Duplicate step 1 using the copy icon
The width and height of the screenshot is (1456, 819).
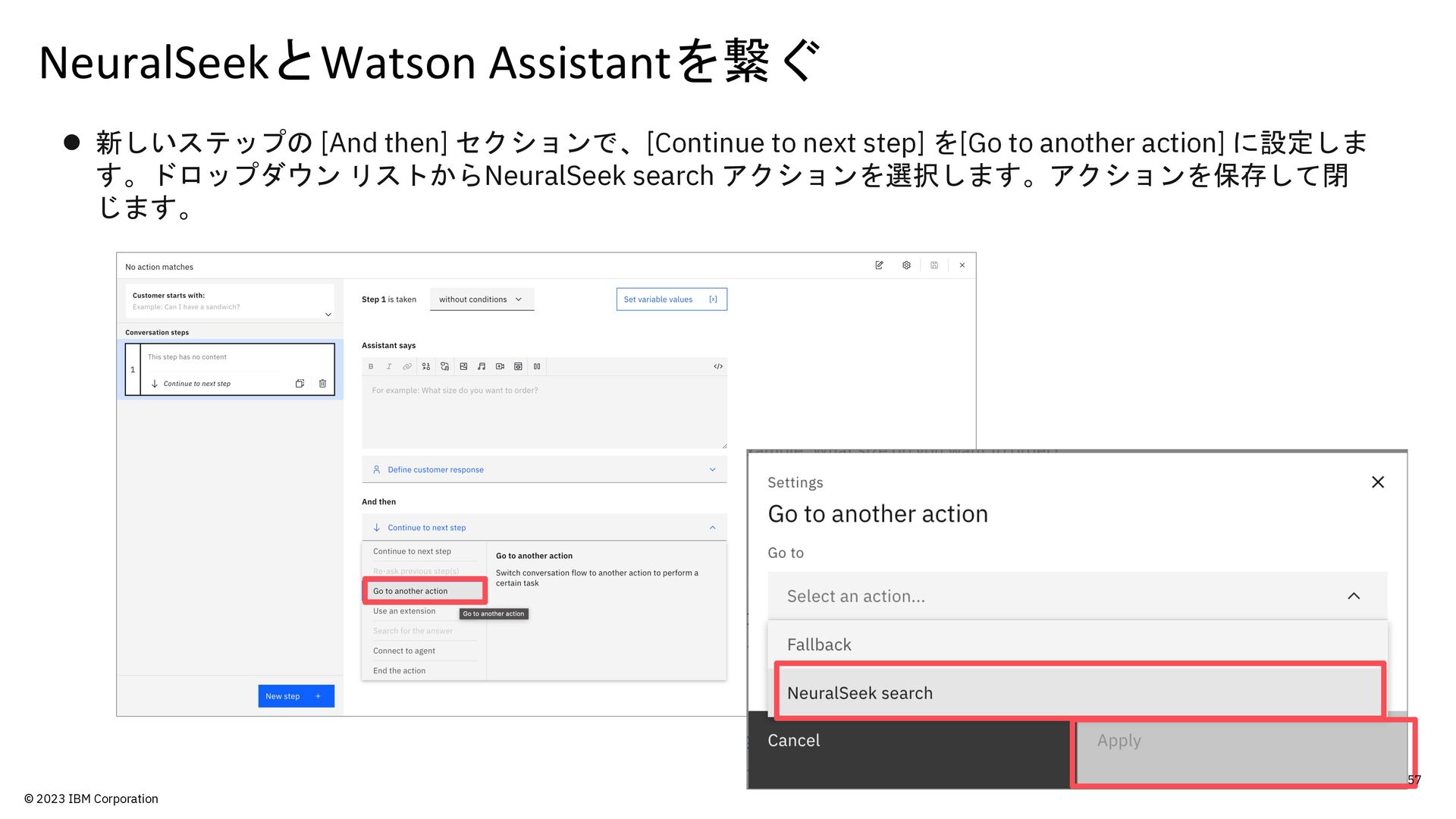[x=300, y=384]
